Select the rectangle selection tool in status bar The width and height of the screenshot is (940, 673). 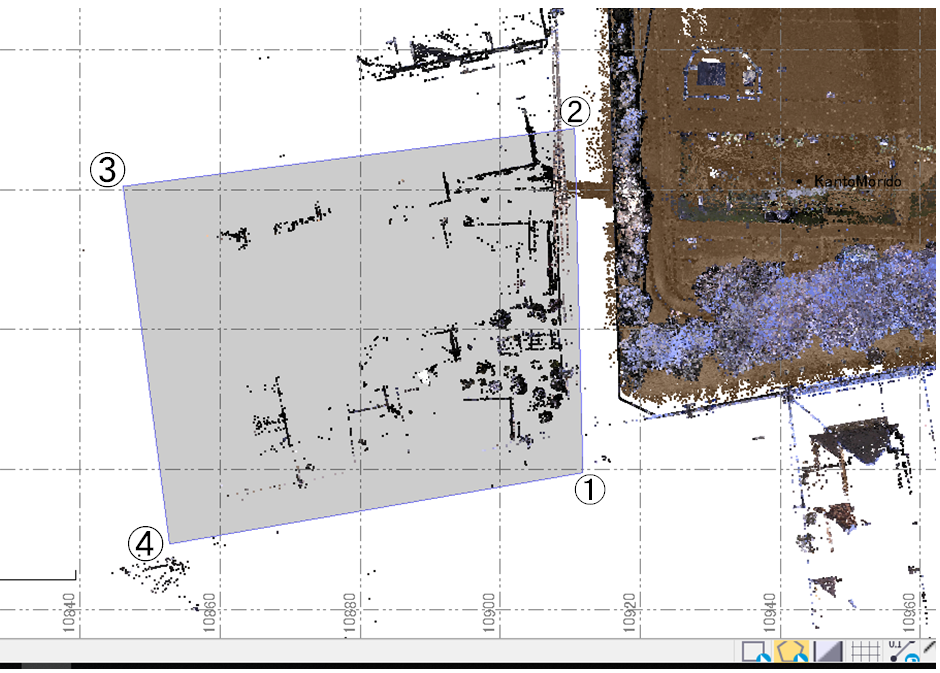point(754,652)
